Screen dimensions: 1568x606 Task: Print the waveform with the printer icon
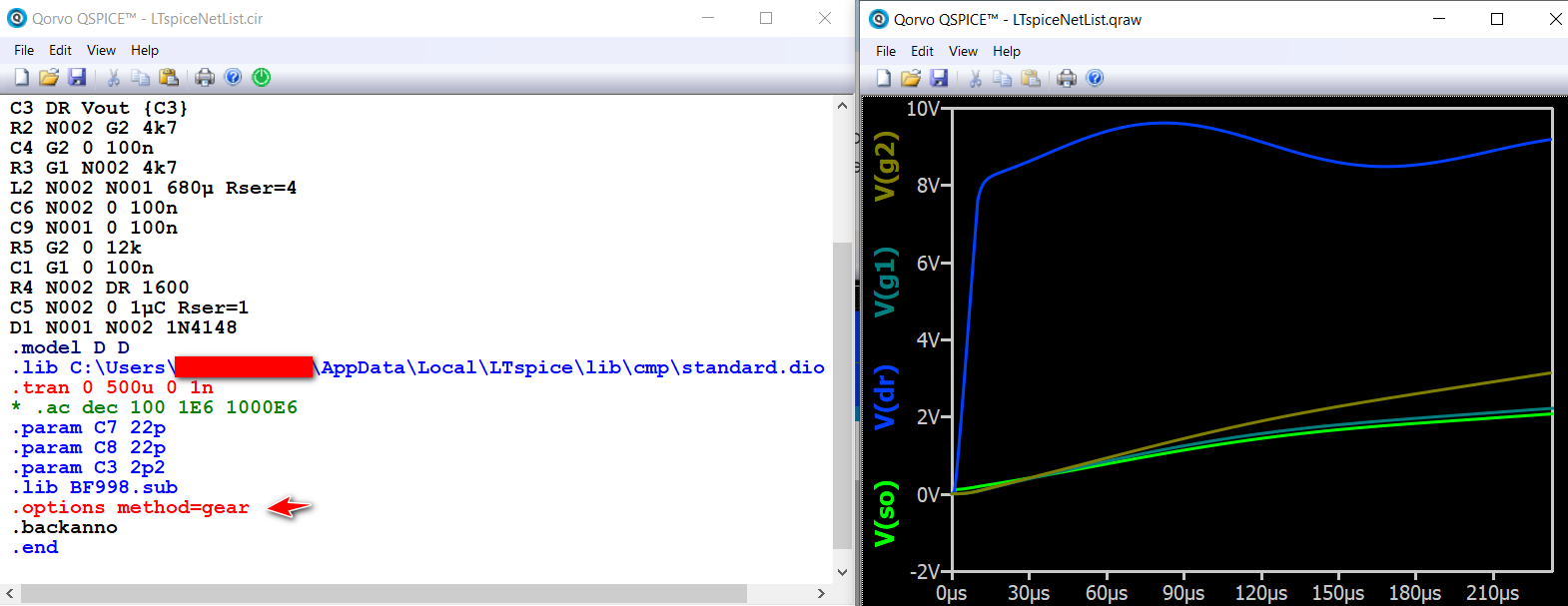tap(1066, 78)
